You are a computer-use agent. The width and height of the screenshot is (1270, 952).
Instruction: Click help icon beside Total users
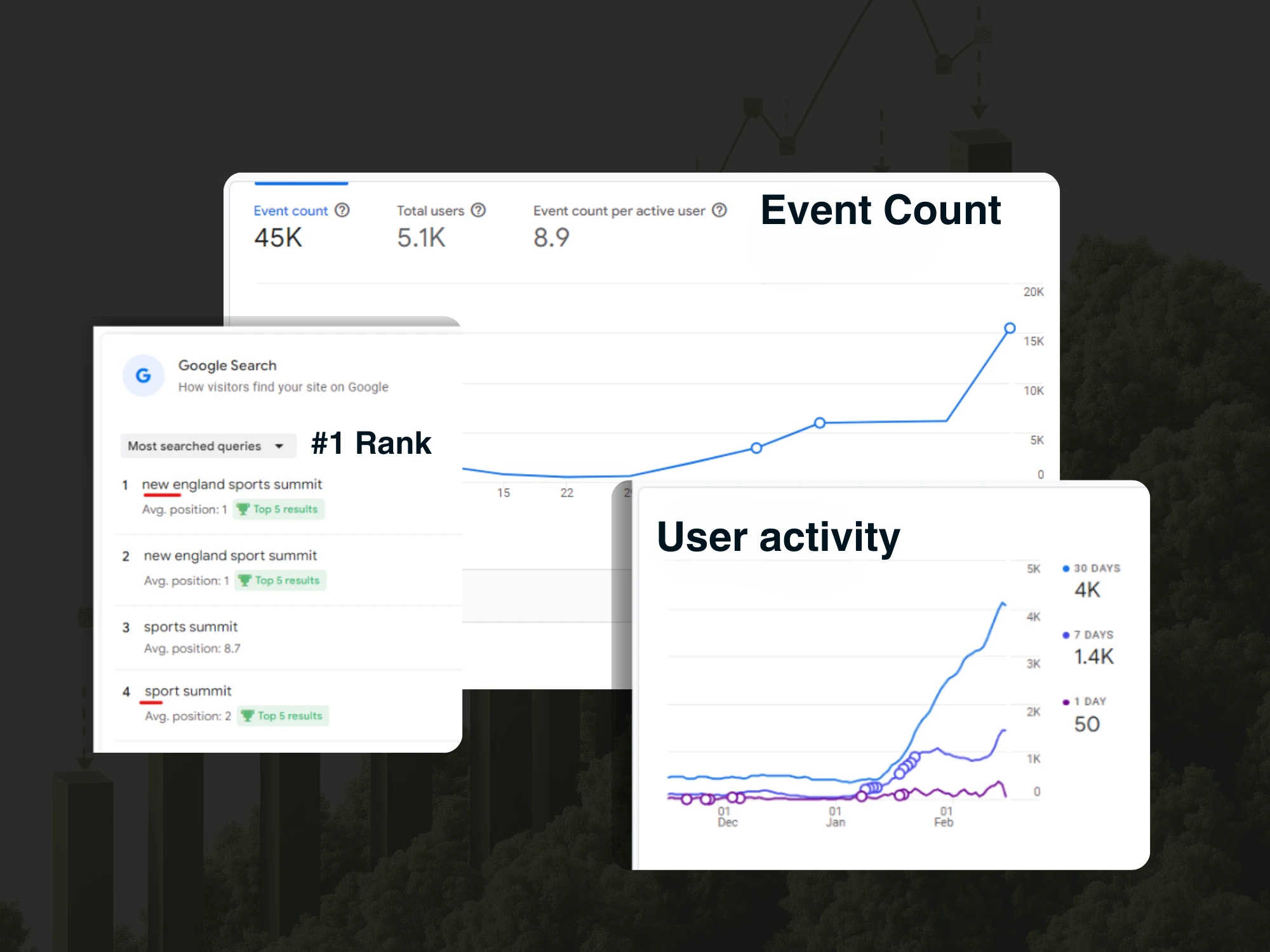coord(479,210)
